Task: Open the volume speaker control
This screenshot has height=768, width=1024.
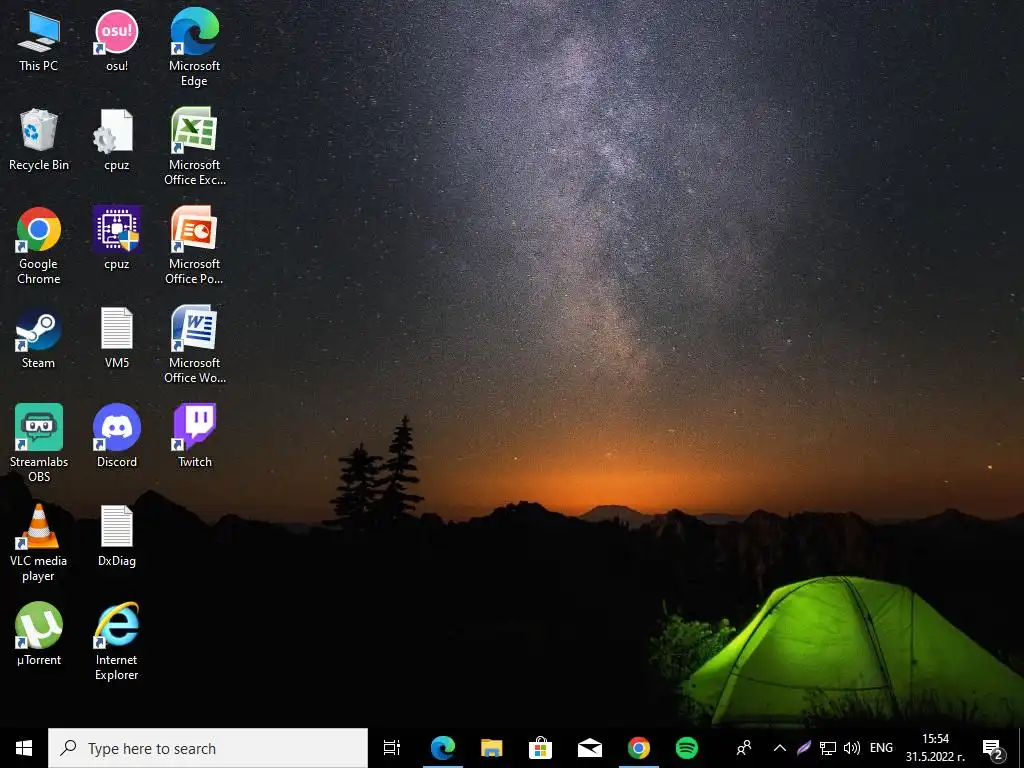Action: [852, 748]
